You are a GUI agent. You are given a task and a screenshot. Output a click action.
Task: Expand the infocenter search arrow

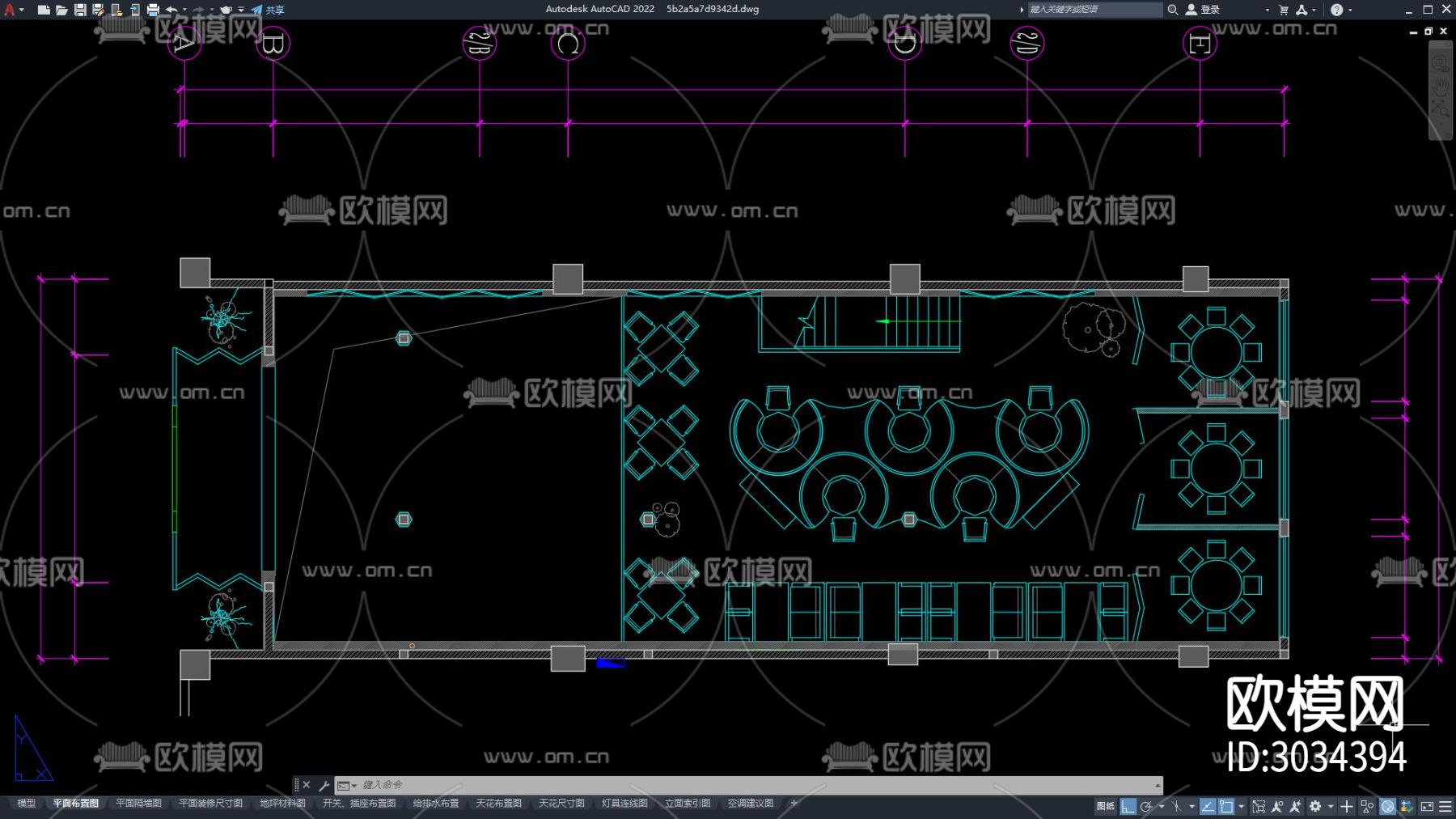pos(1022,10)
